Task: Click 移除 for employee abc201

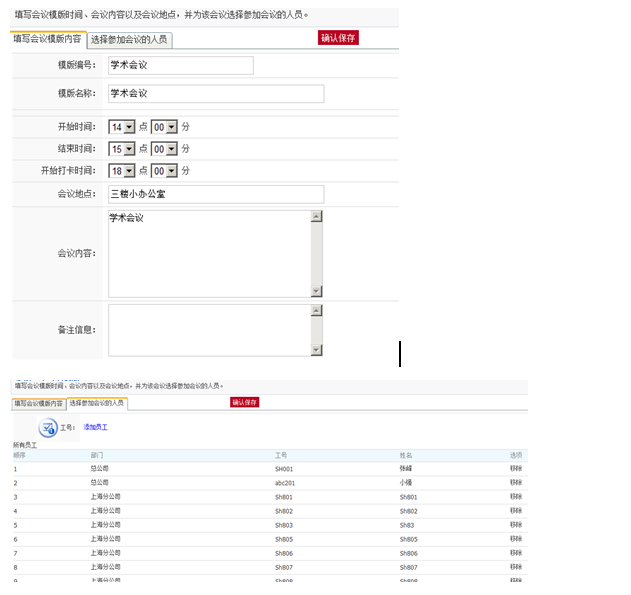Action: pos(516,483)
